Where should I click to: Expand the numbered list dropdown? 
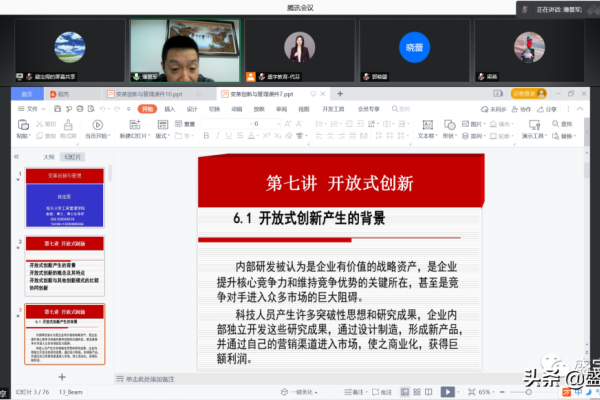pyautogui.click(x=340, y=124)
